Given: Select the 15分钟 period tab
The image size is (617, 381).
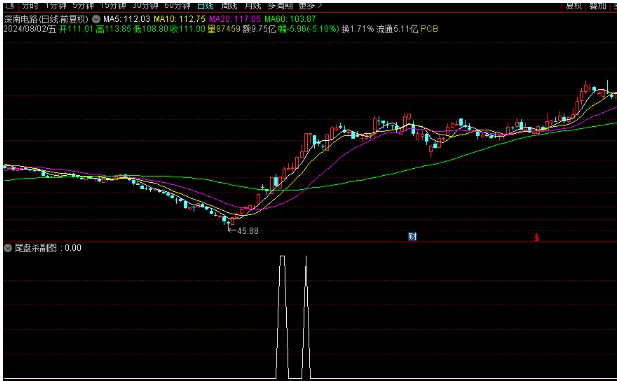Looking at the screenshot, I should click(113, 6).
